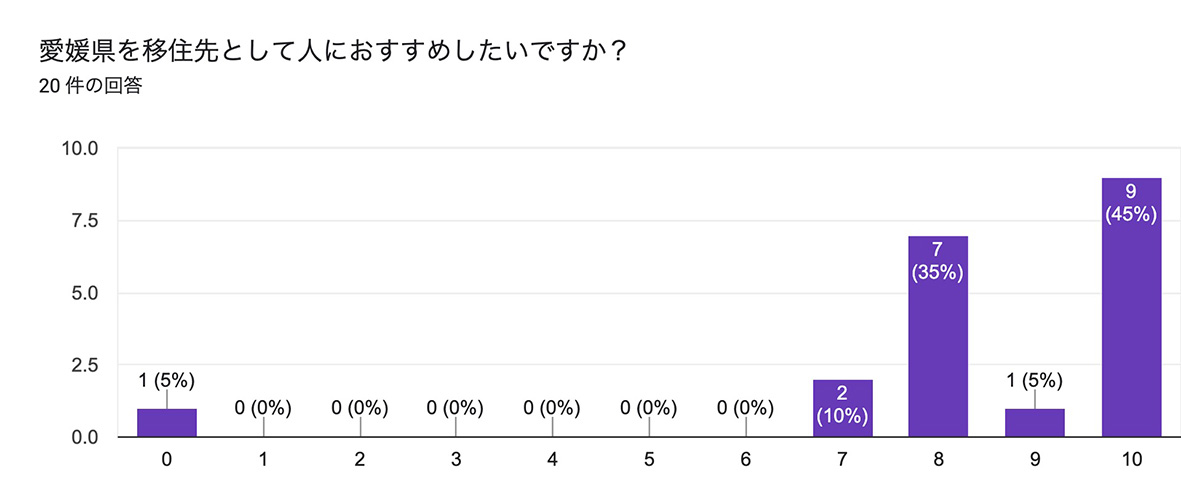Click the purple bar for rating 9

coord(1034,422)
